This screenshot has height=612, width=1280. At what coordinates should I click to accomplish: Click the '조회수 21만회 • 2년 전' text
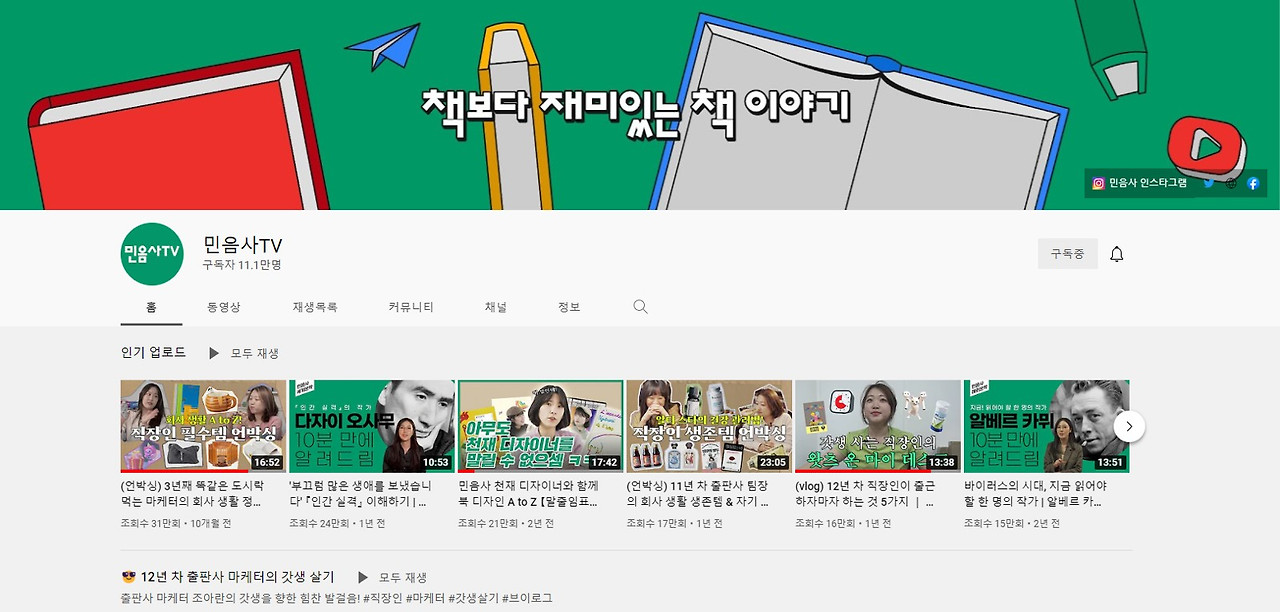click(508, 523)
